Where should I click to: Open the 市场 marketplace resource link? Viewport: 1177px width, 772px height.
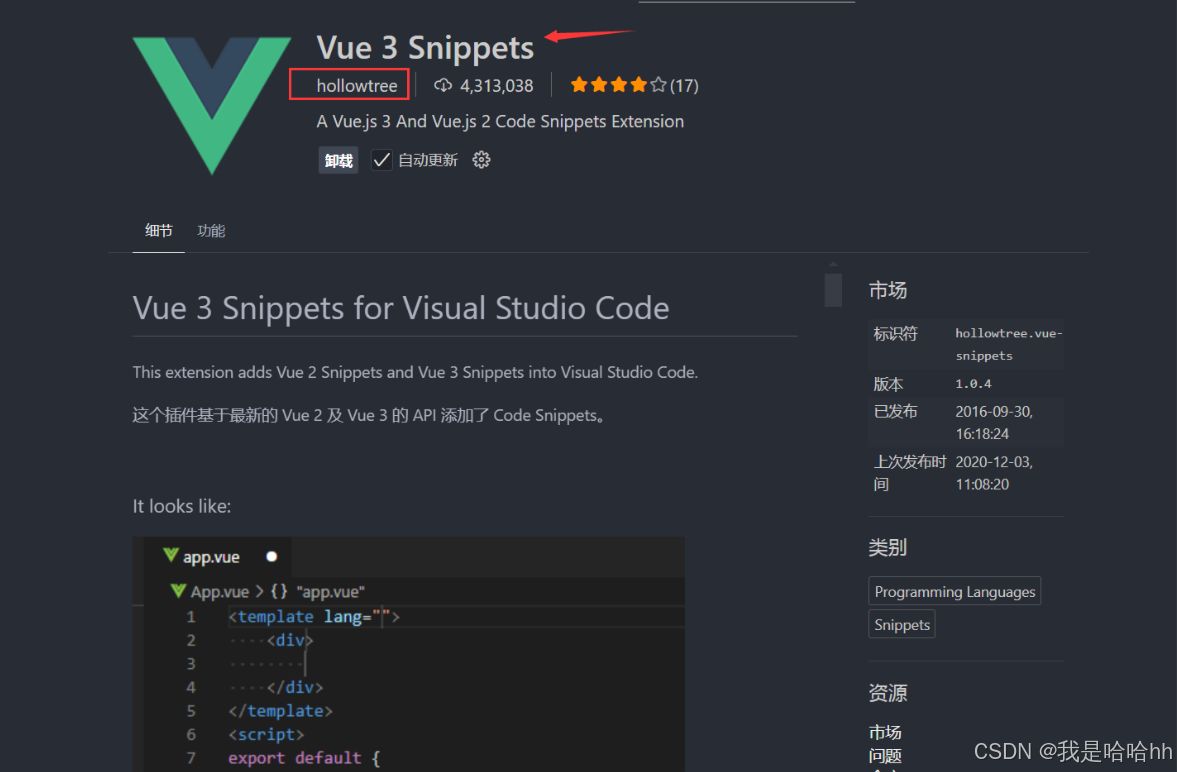[885, 732]
